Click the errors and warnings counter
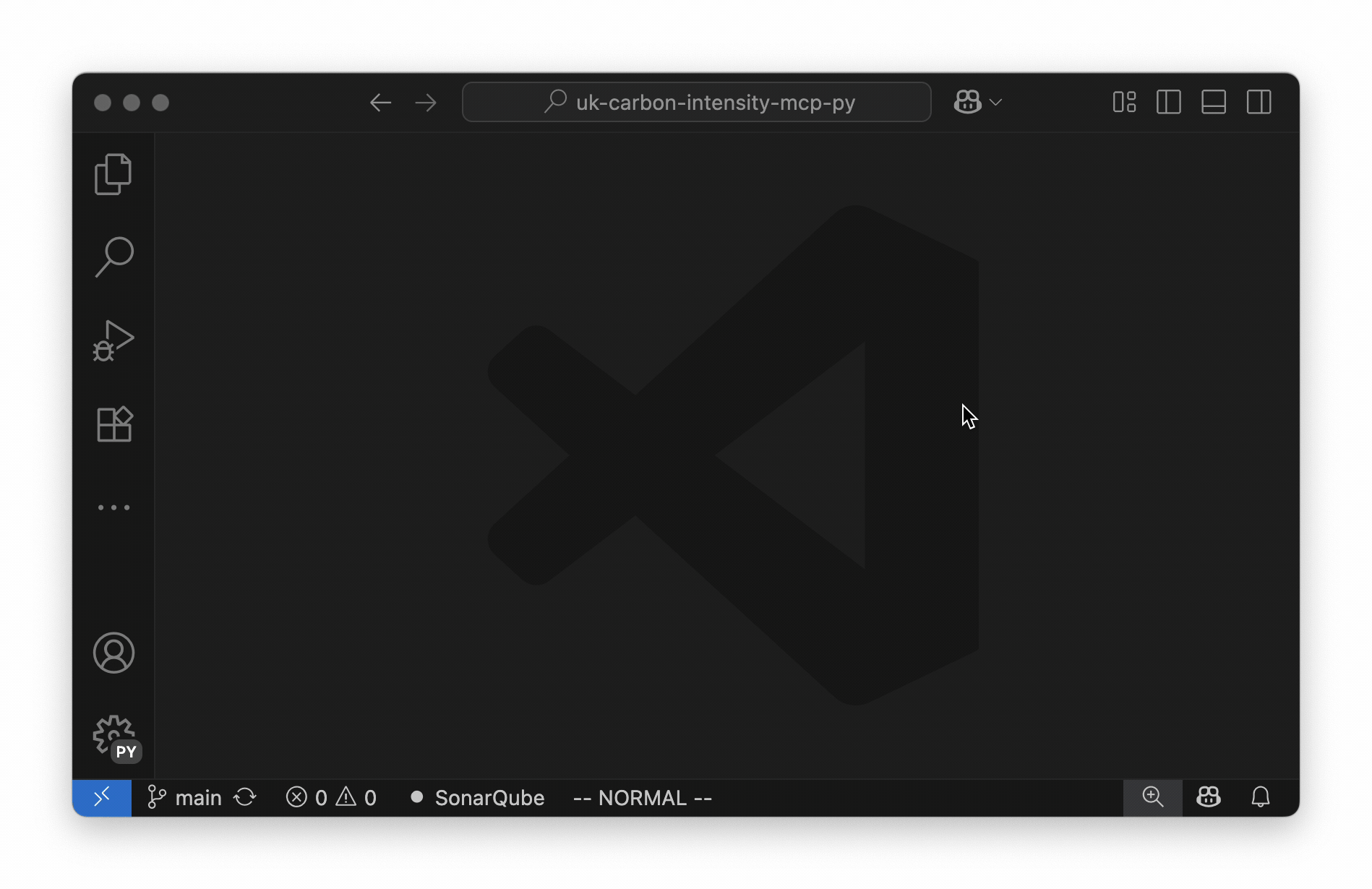This screenshot has width=1372, height=889. pos(330,797)
